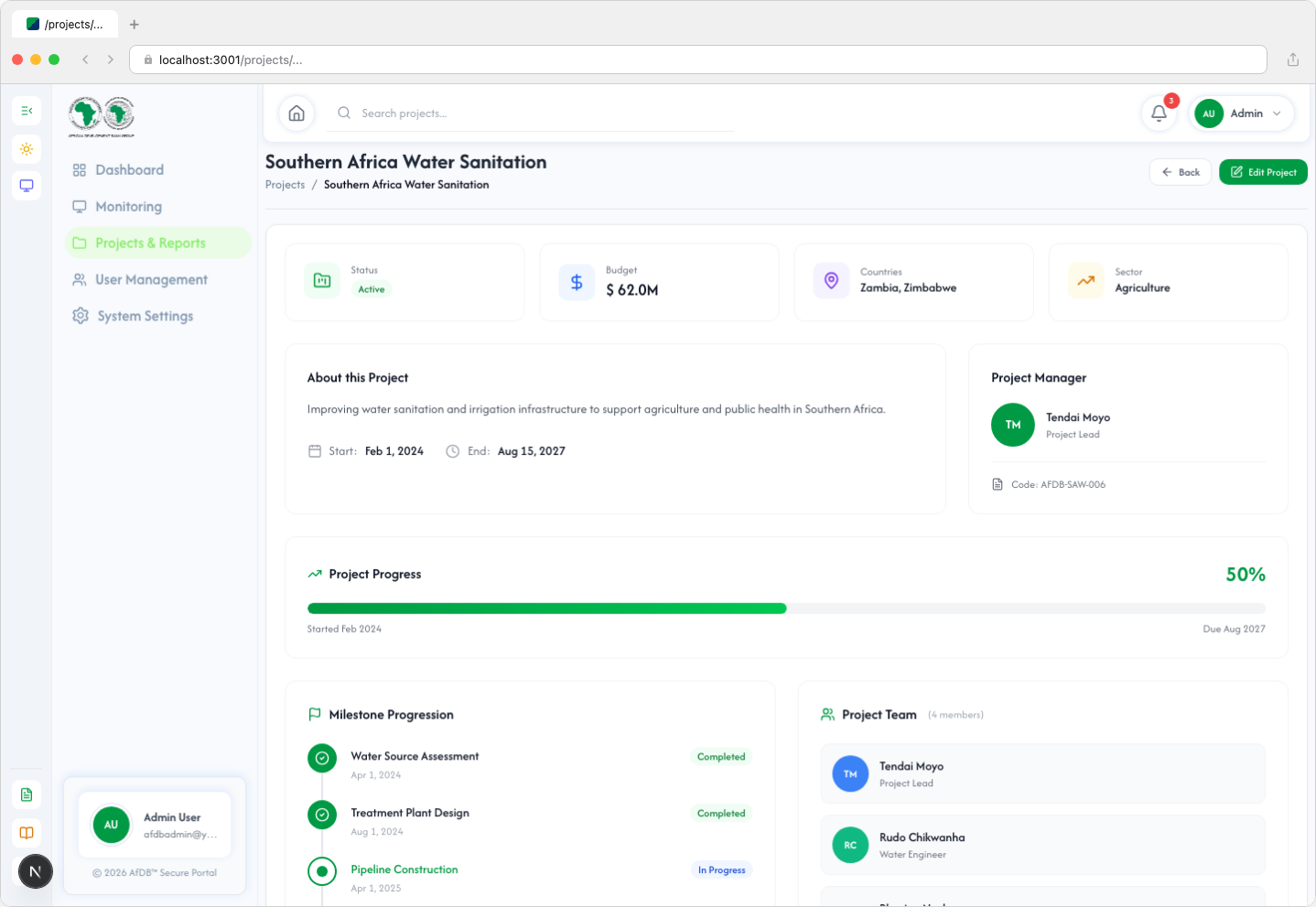Click the Treatment Plant Design checkmark icon

322,815
